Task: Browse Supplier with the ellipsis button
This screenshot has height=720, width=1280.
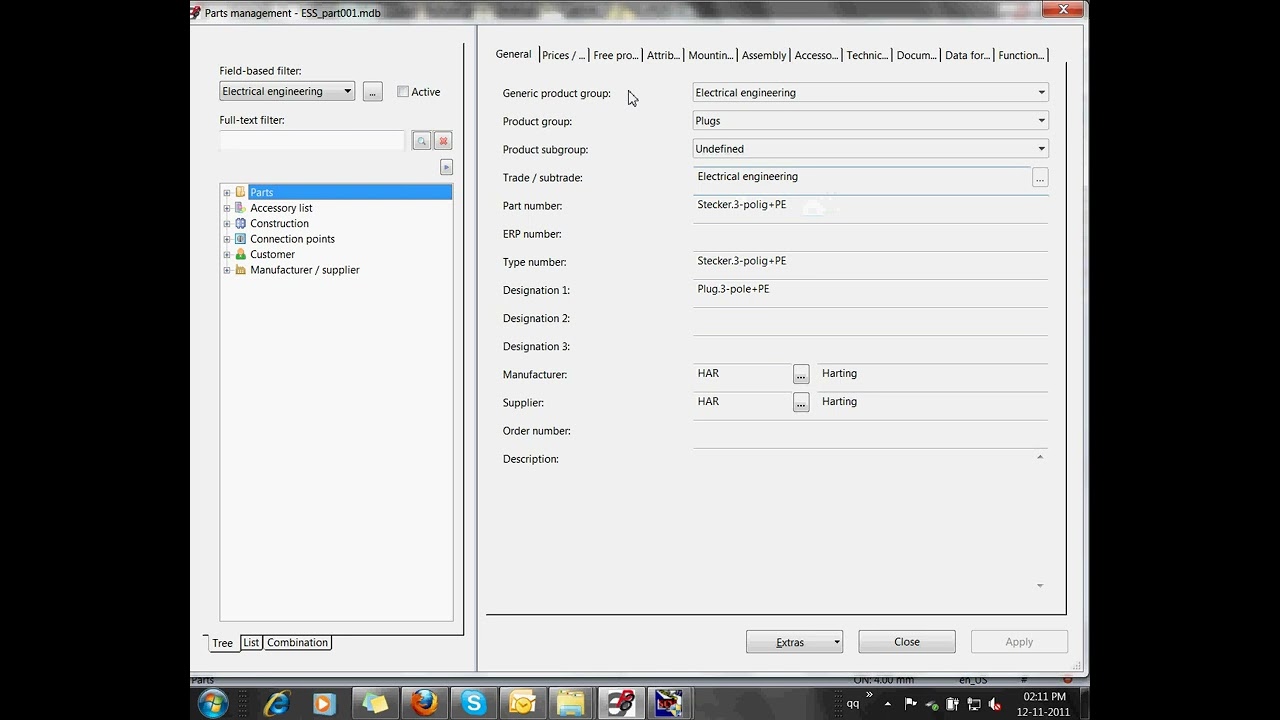Action: click(801, 402)
